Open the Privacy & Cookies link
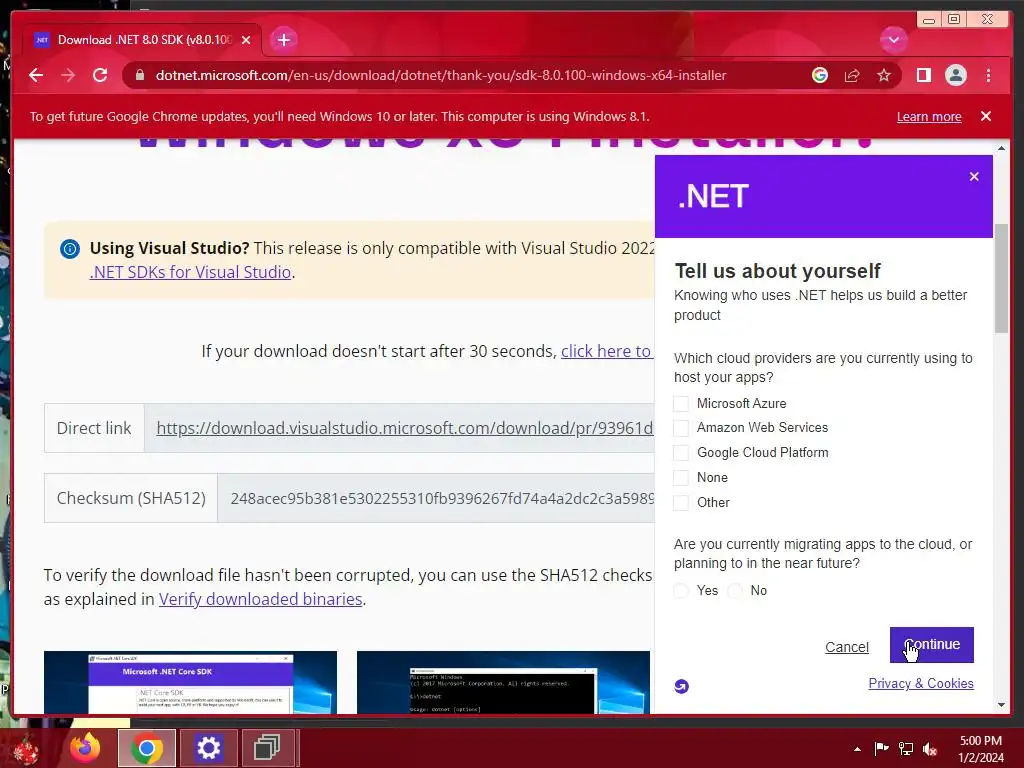 pos(921,683)
